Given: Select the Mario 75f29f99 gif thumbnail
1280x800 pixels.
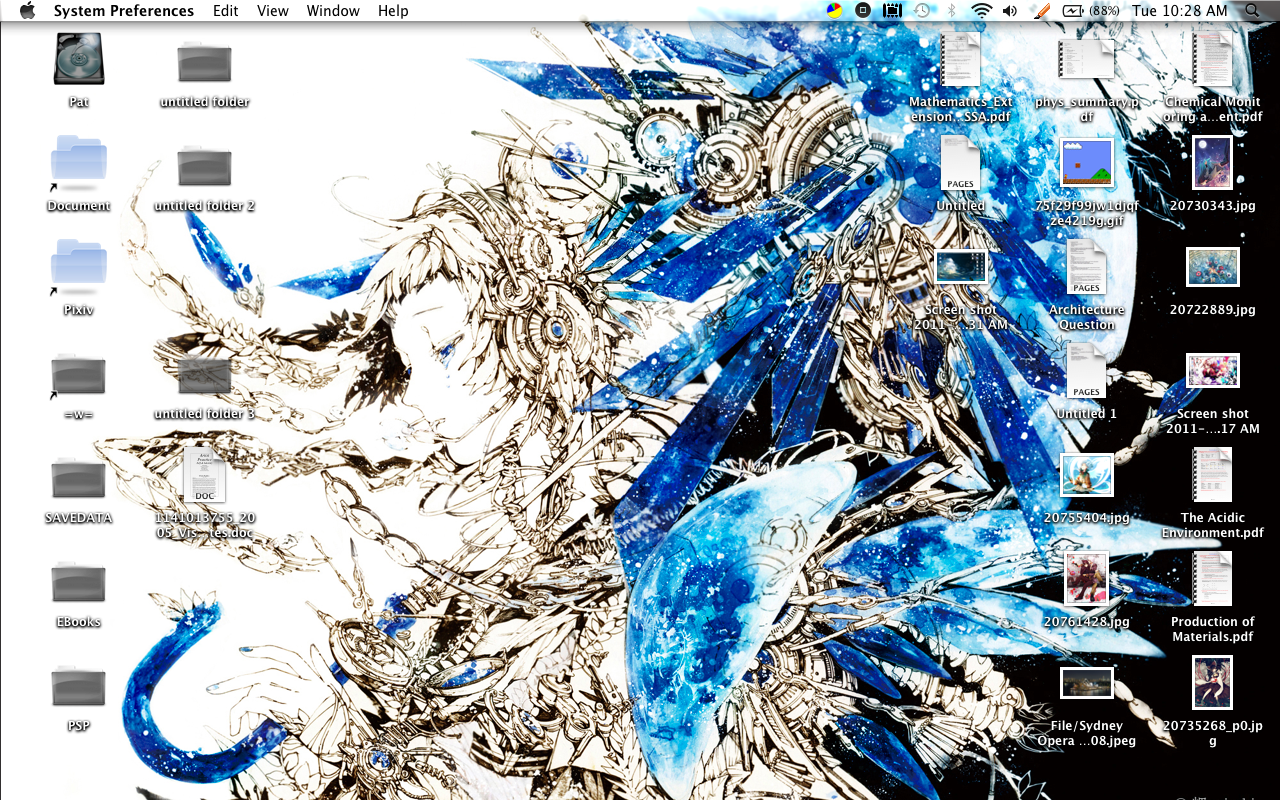Looking at the screenshot, I should [1086, 163].
